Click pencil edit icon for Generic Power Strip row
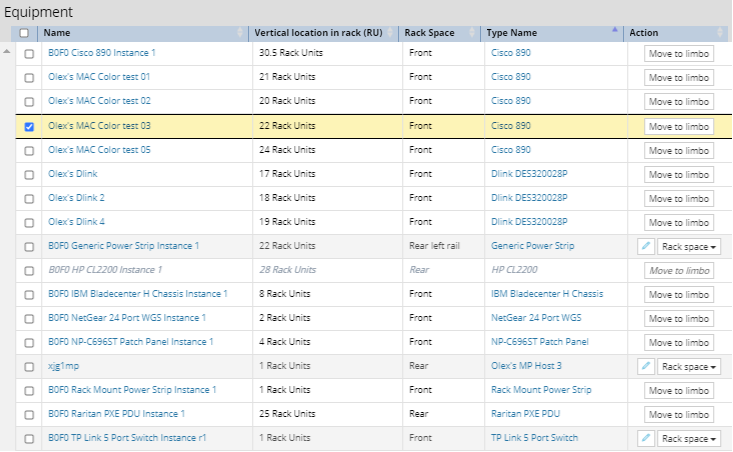Screen dimensions: 733x452 click(646, 246)
